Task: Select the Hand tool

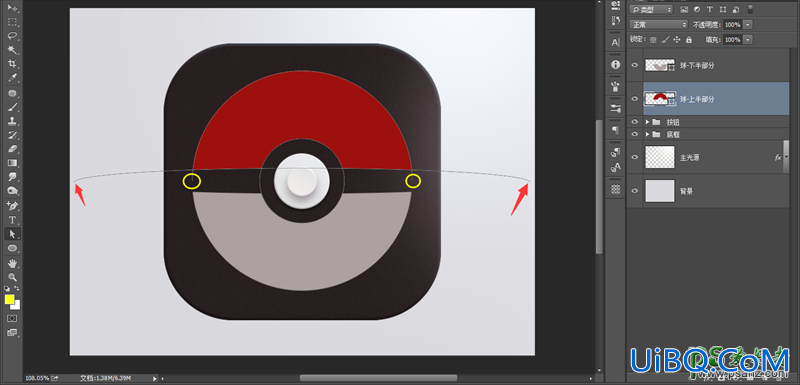Action: 13,263
